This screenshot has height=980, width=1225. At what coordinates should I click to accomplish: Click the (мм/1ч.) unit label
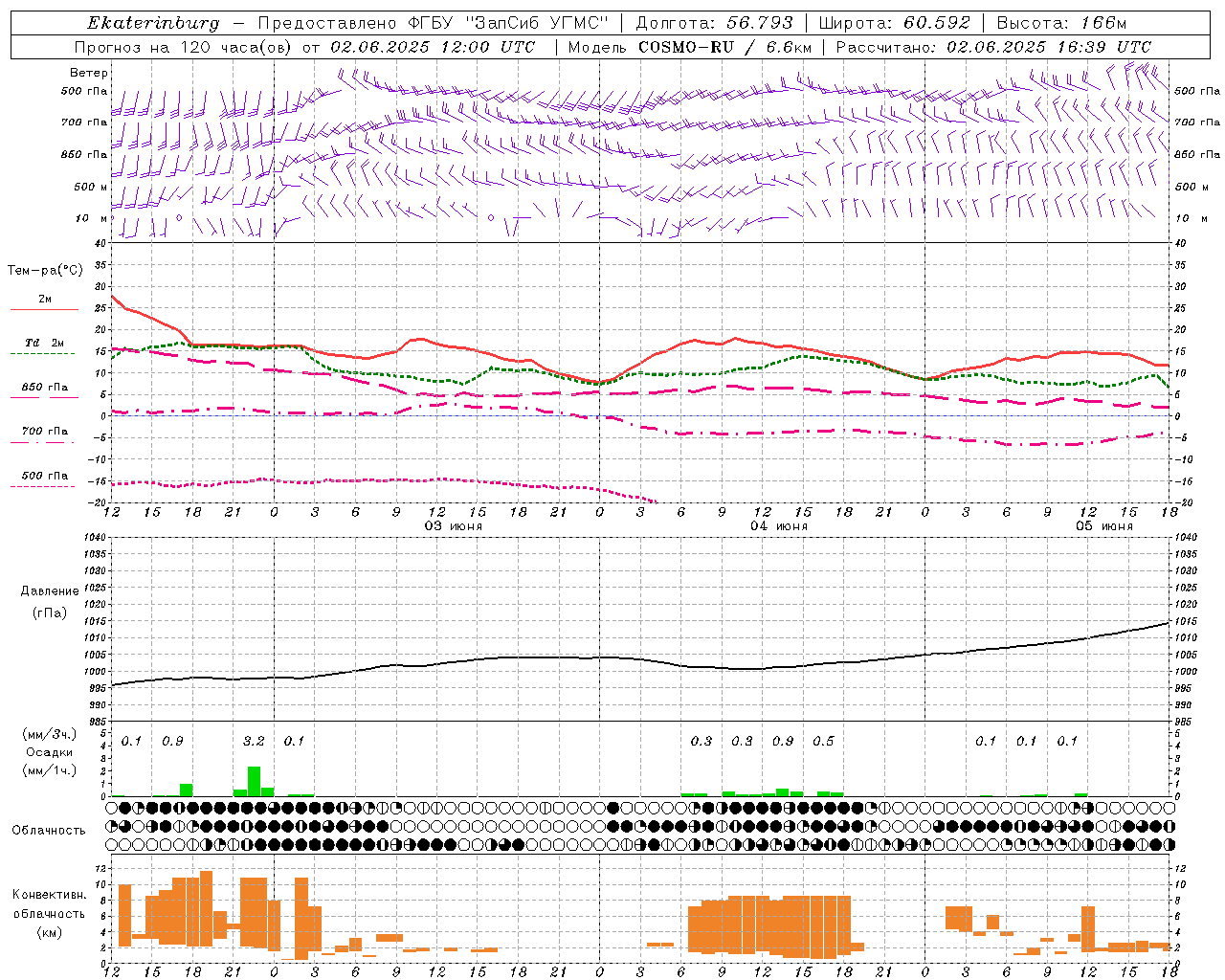click(49, 770)
